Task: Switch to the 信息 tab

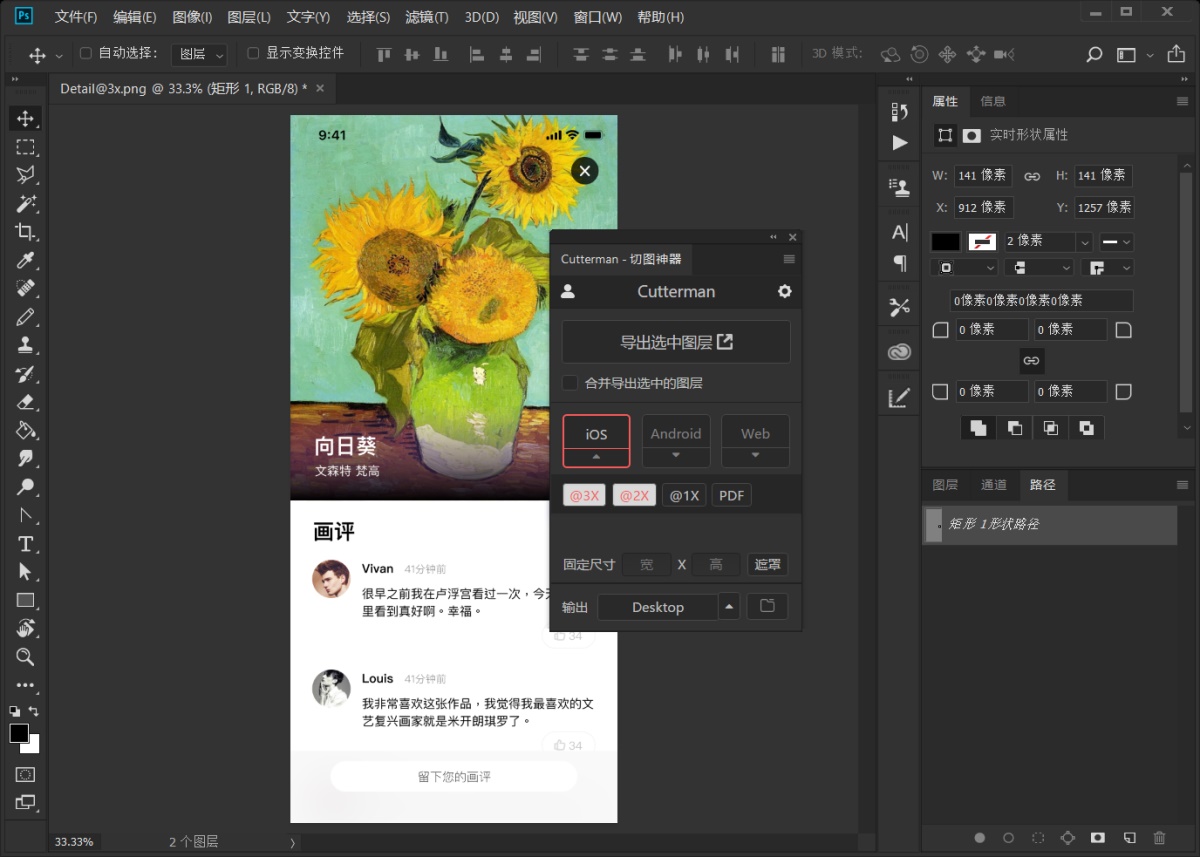Action: [993, 101]
